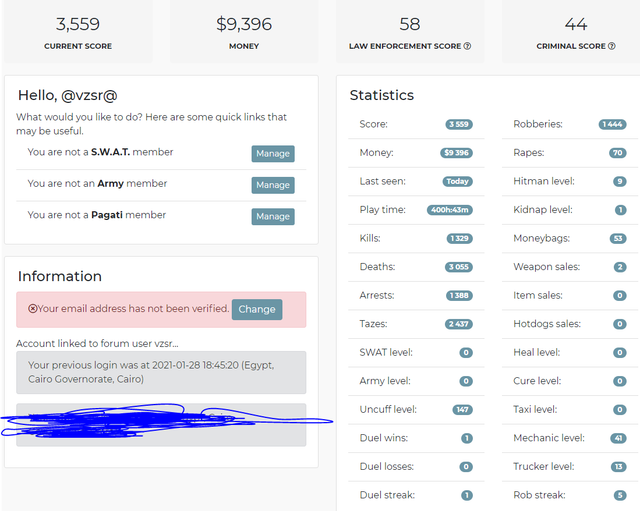640x511 pixels.
Task: Click the Duel wins badge
Action: (x=467, y=438)
